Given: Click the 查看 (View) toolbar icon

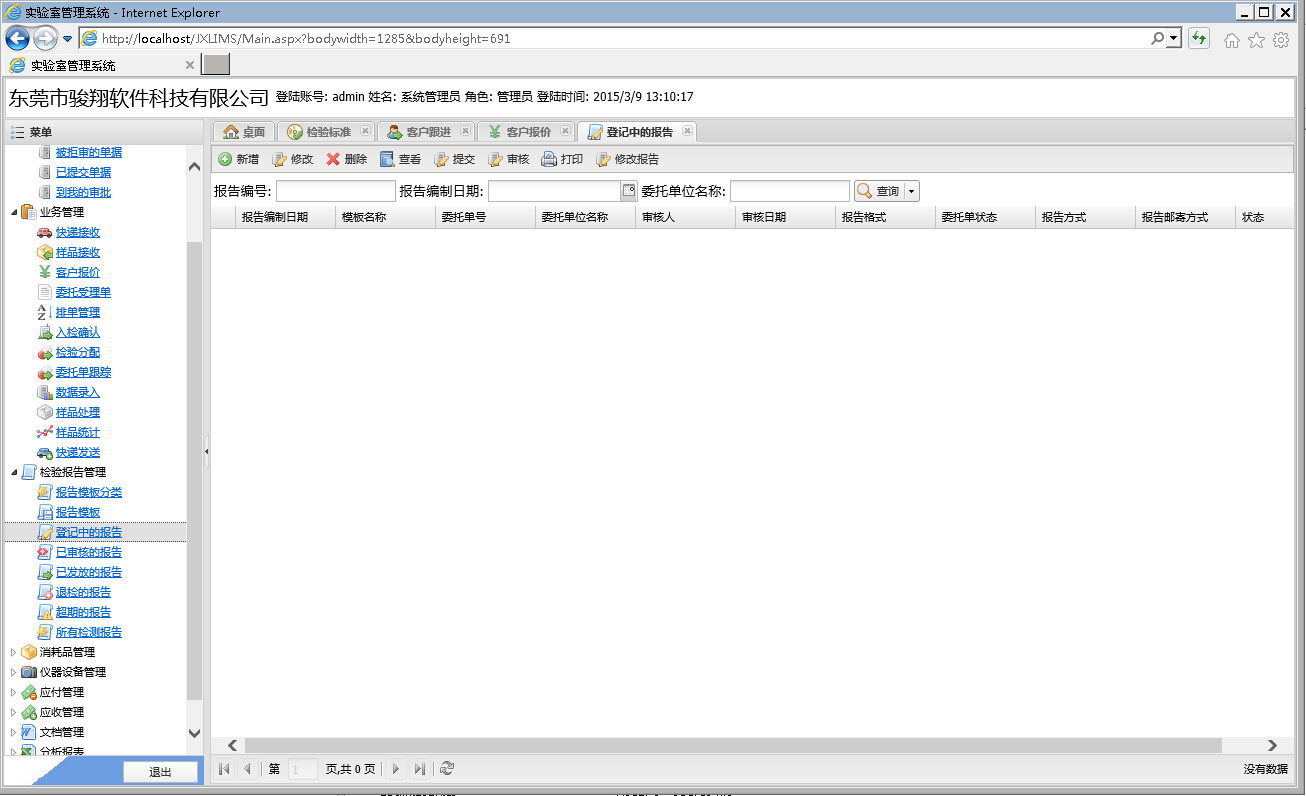Looking at the screenshot, I should [x=388, y=159].
